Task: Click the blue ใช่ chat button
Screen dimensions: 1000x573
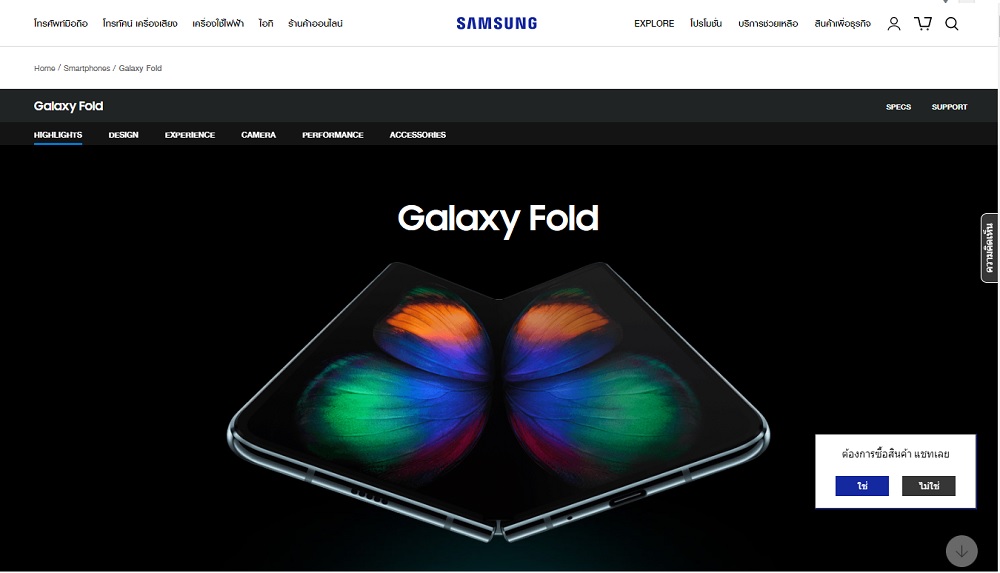Action: (x=862, y=486)
